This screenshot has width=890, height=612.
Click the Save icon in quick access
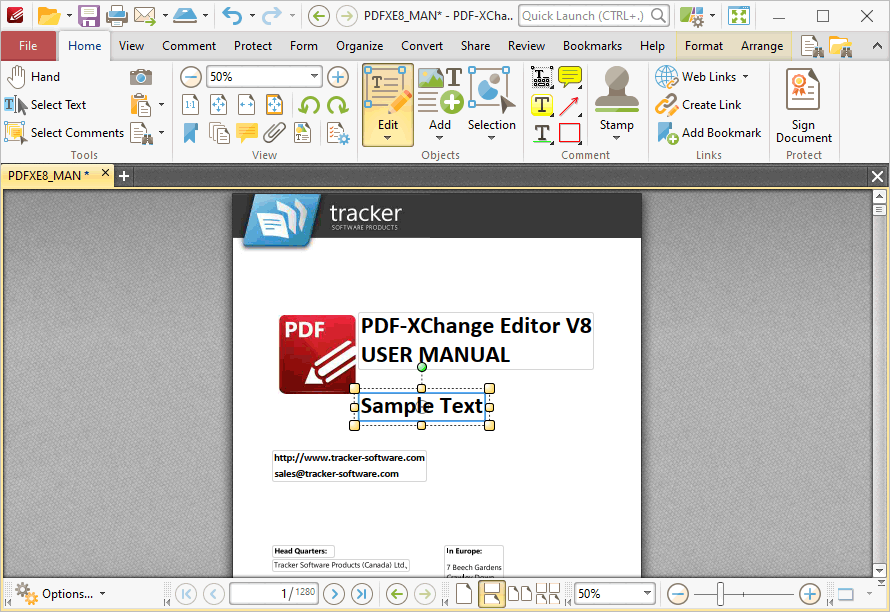[x=89, y=16]
